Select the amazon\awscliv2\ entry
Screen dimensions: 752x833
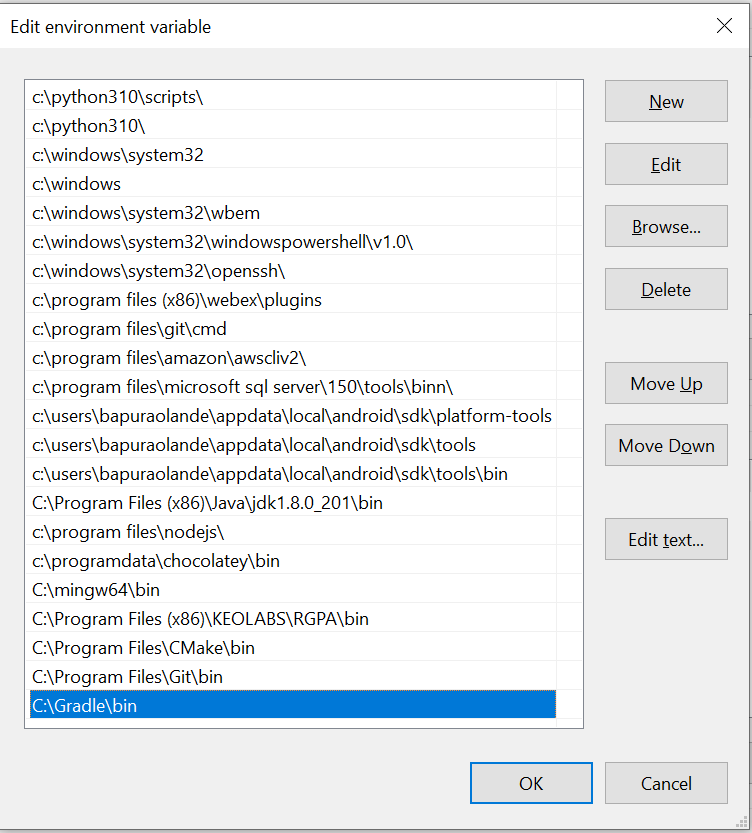(x=293, y=358)
